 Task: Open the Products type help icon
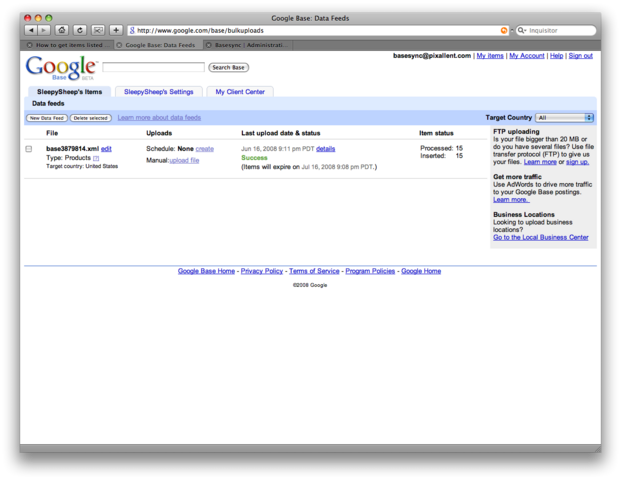96,158
